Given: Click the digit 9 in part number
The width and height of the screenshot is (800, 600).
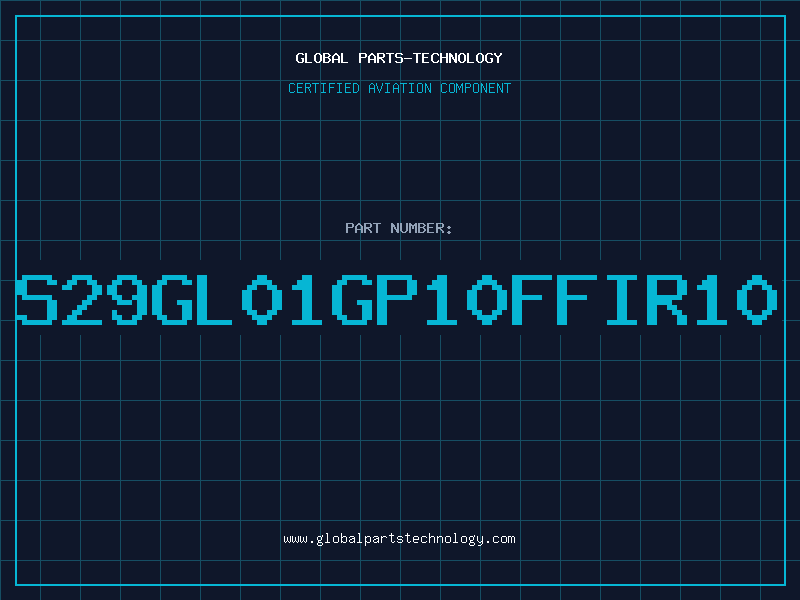Looking at the screenshot, I should click(x=127, y=299).
